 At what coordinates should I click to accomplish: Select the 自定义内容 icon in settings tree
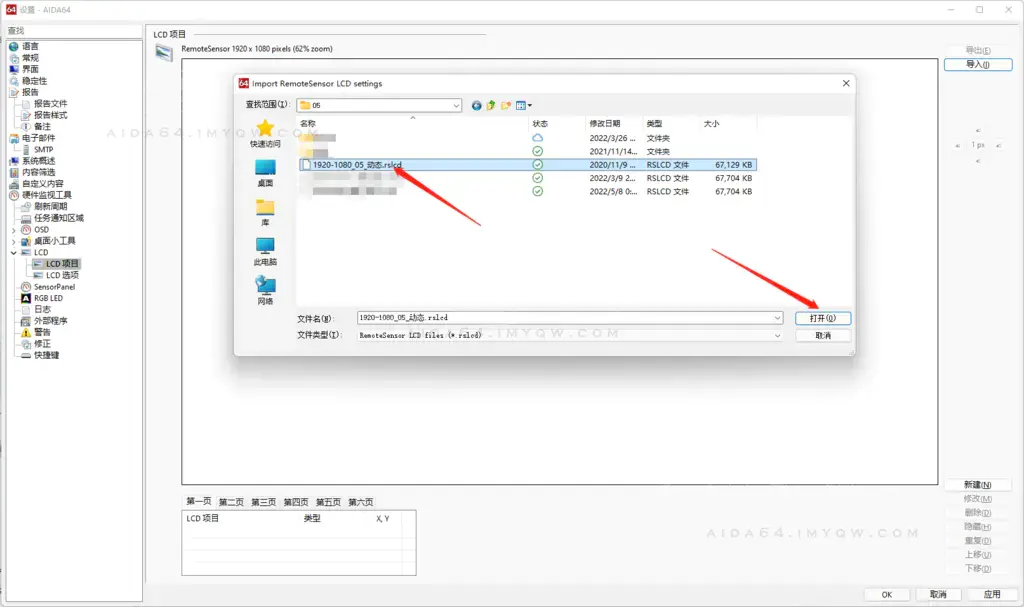(x=14, y=184)
